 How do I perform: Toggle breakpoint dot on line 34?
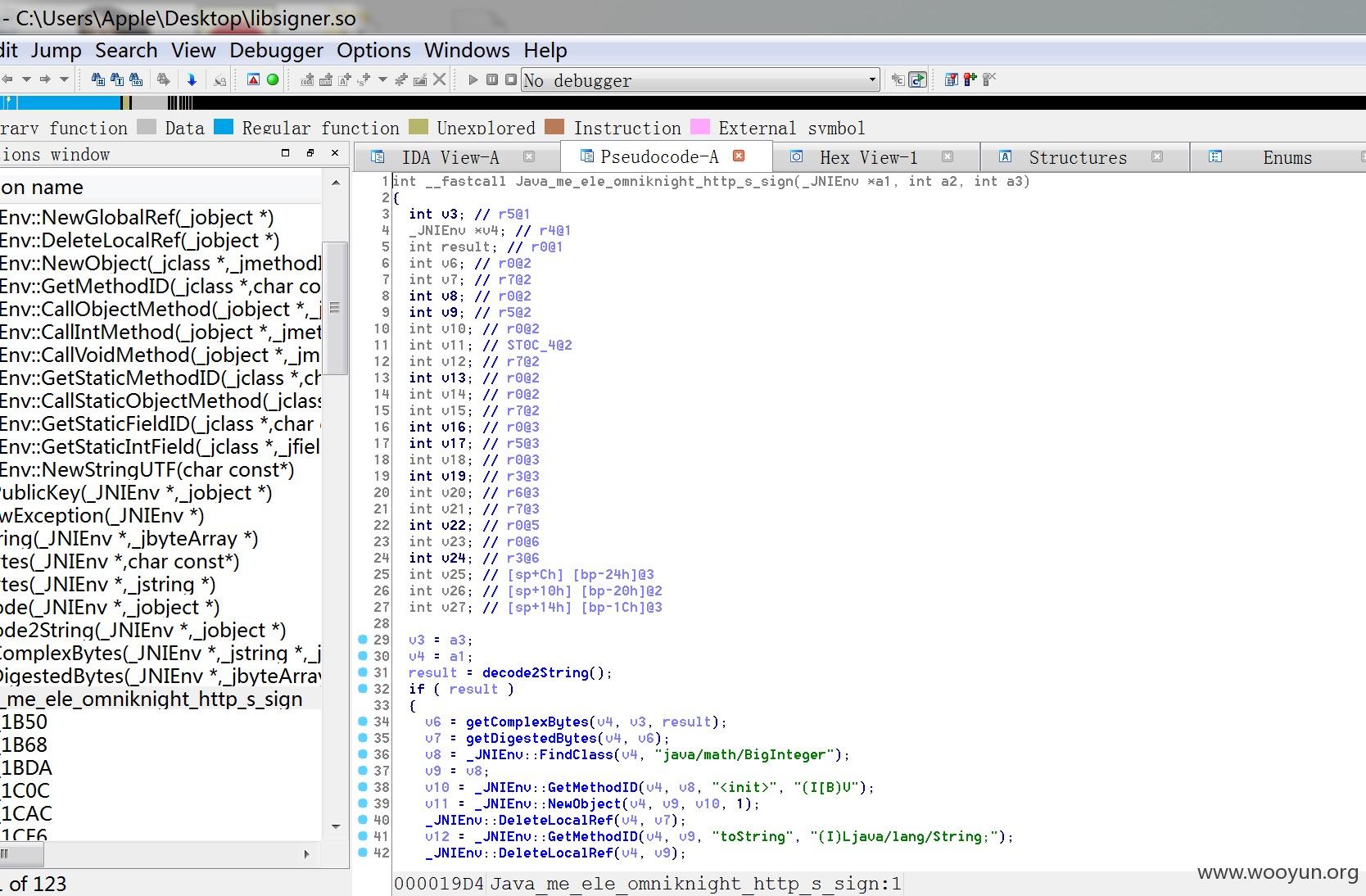pos(363,722)
